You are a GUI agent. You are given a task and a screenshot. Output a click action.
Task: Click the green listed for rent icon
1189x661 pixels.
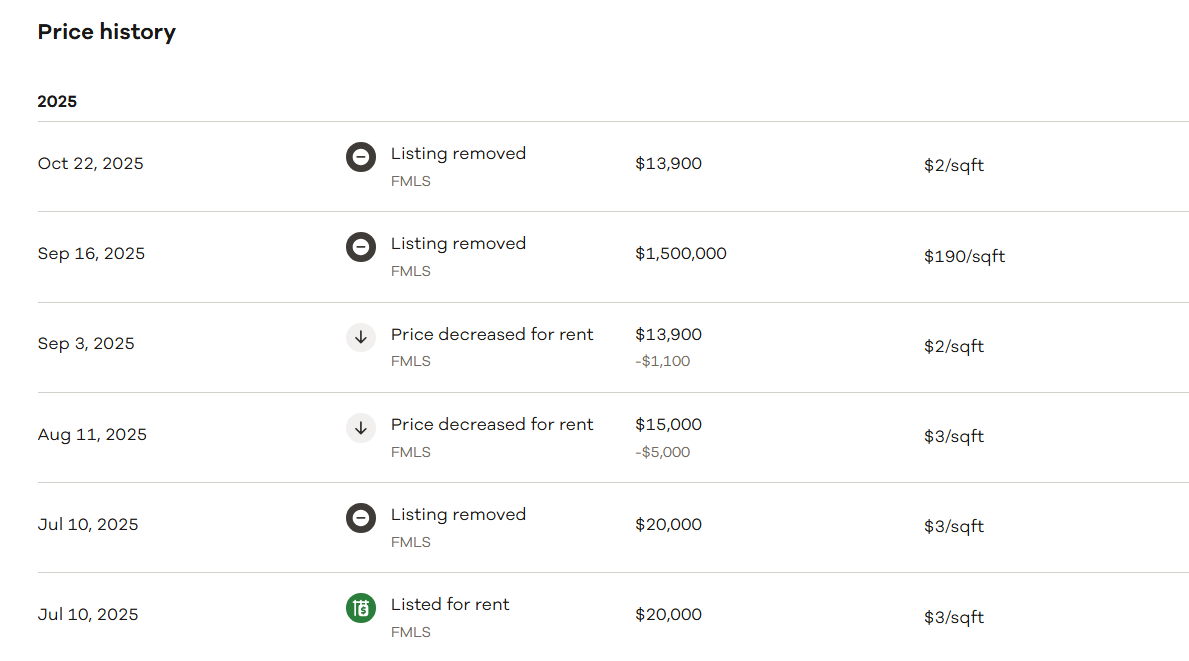click(x=361, y=608)
